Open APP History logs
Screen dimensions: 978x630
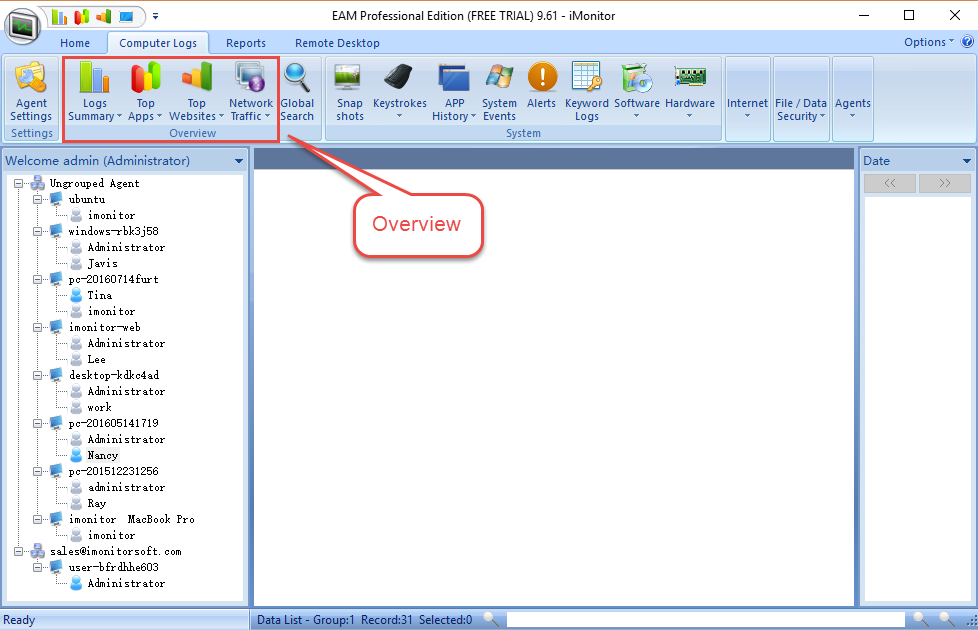[x=454, y=92]
